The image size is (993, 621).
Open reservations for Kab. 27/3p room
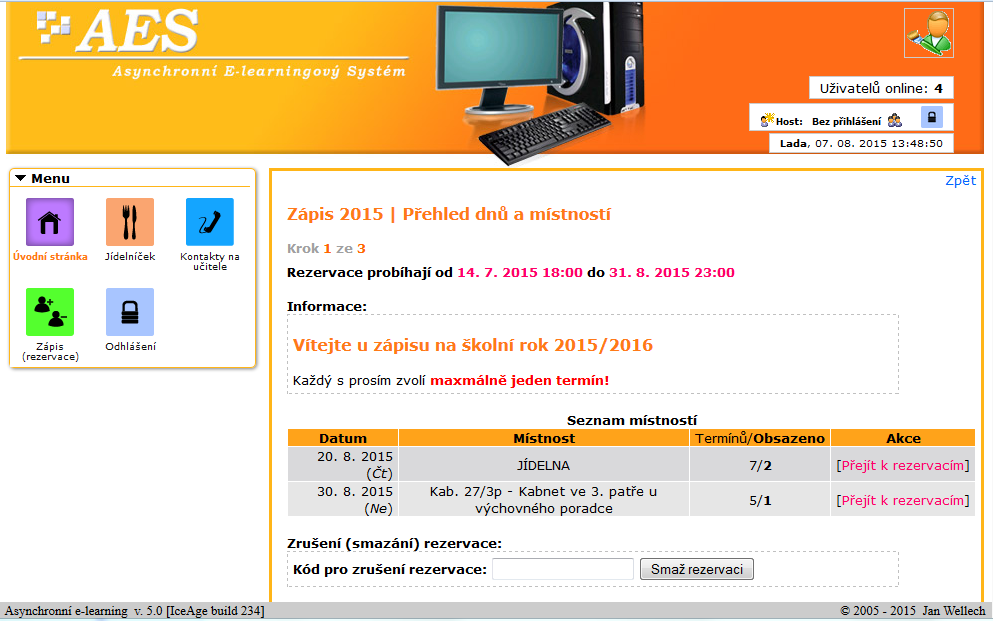(903, 500)
